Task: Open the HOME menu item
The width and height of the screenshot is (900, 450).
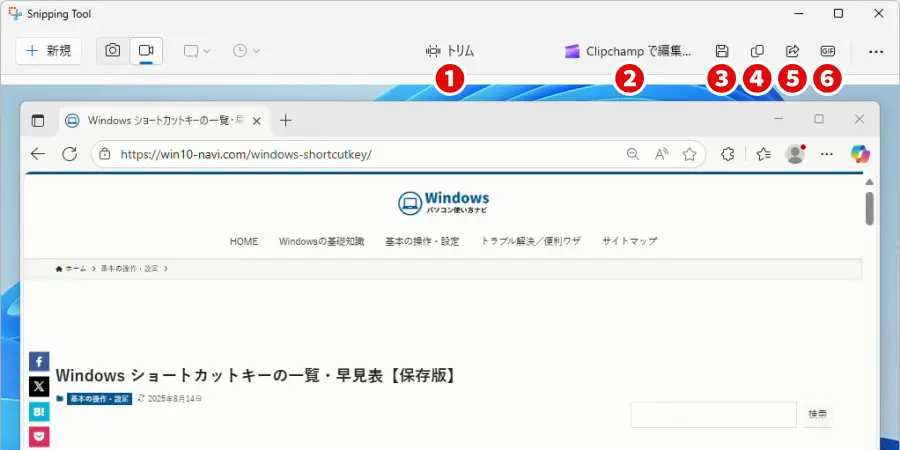Action: 244,241
